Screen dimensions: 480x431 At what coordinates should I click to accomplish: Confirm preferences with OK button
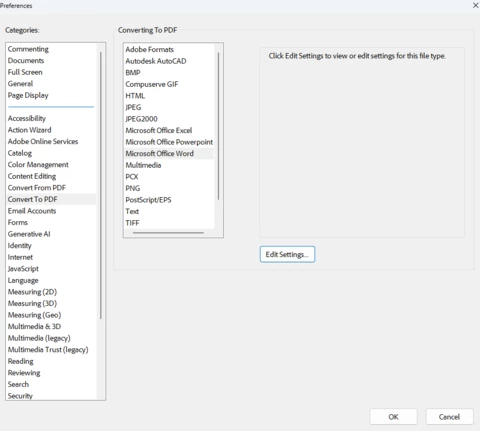393,417
